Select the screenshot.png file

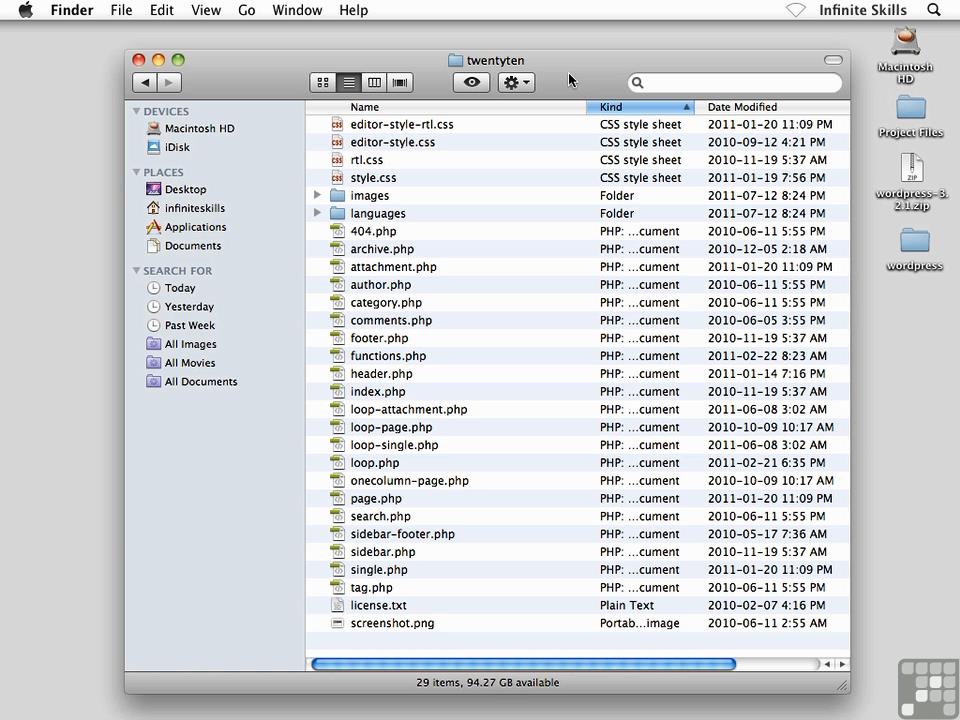click(577, 623)
